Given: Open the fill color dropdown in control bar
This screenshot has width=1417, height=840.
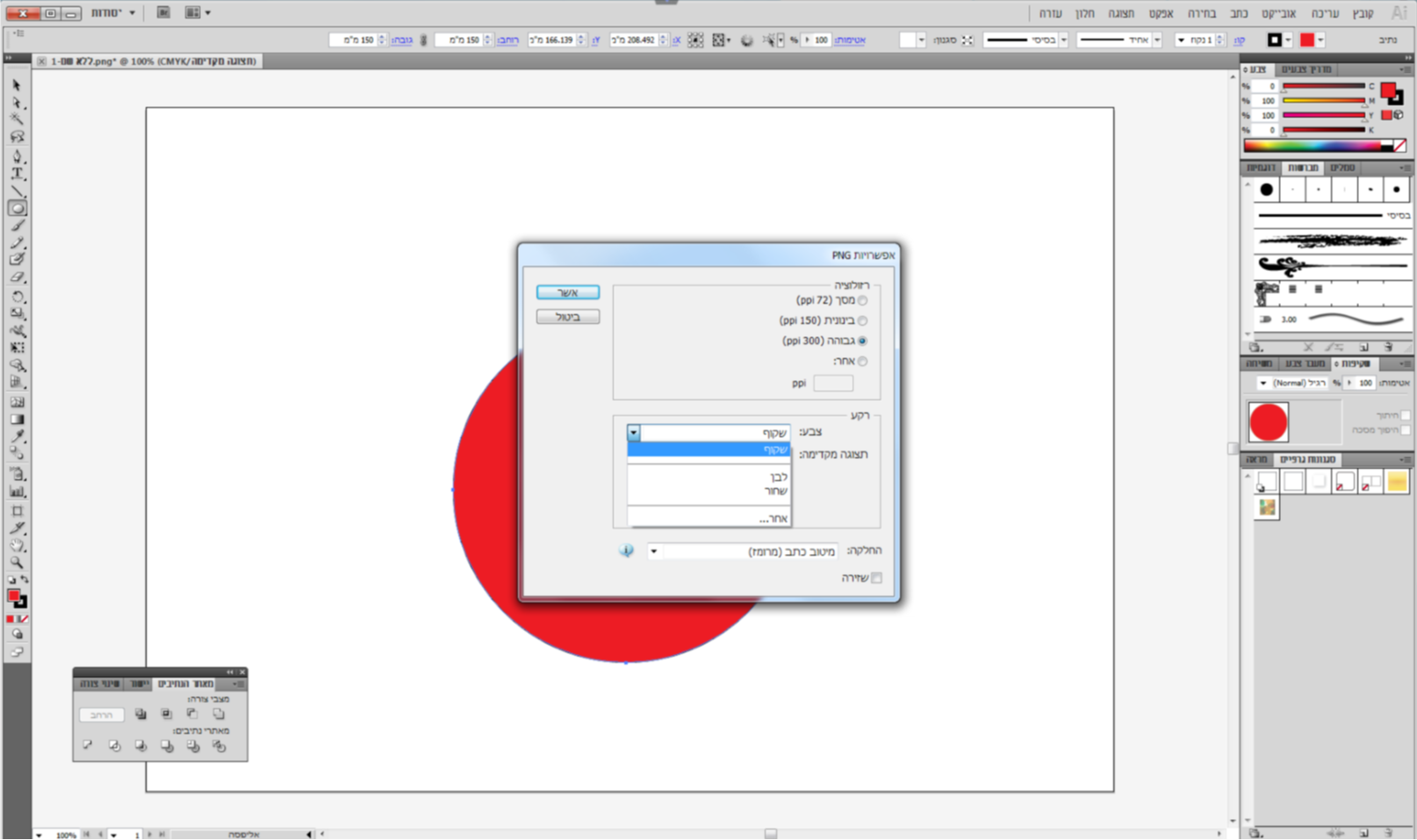Looking at the screenshot, I should click(x=1320, y=40).
